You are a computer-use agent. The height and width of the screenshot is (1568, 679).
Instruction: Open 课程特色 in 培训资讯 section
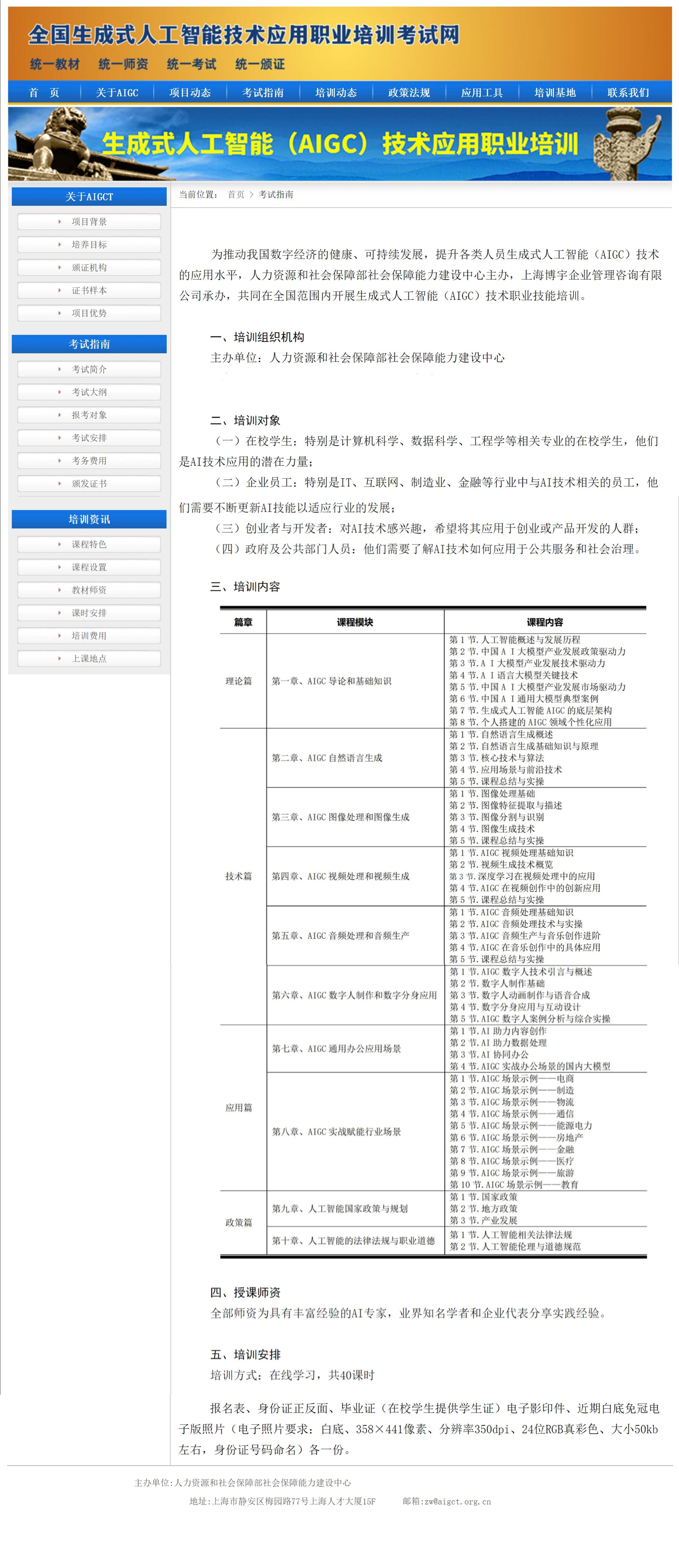[x=89, y=544]
